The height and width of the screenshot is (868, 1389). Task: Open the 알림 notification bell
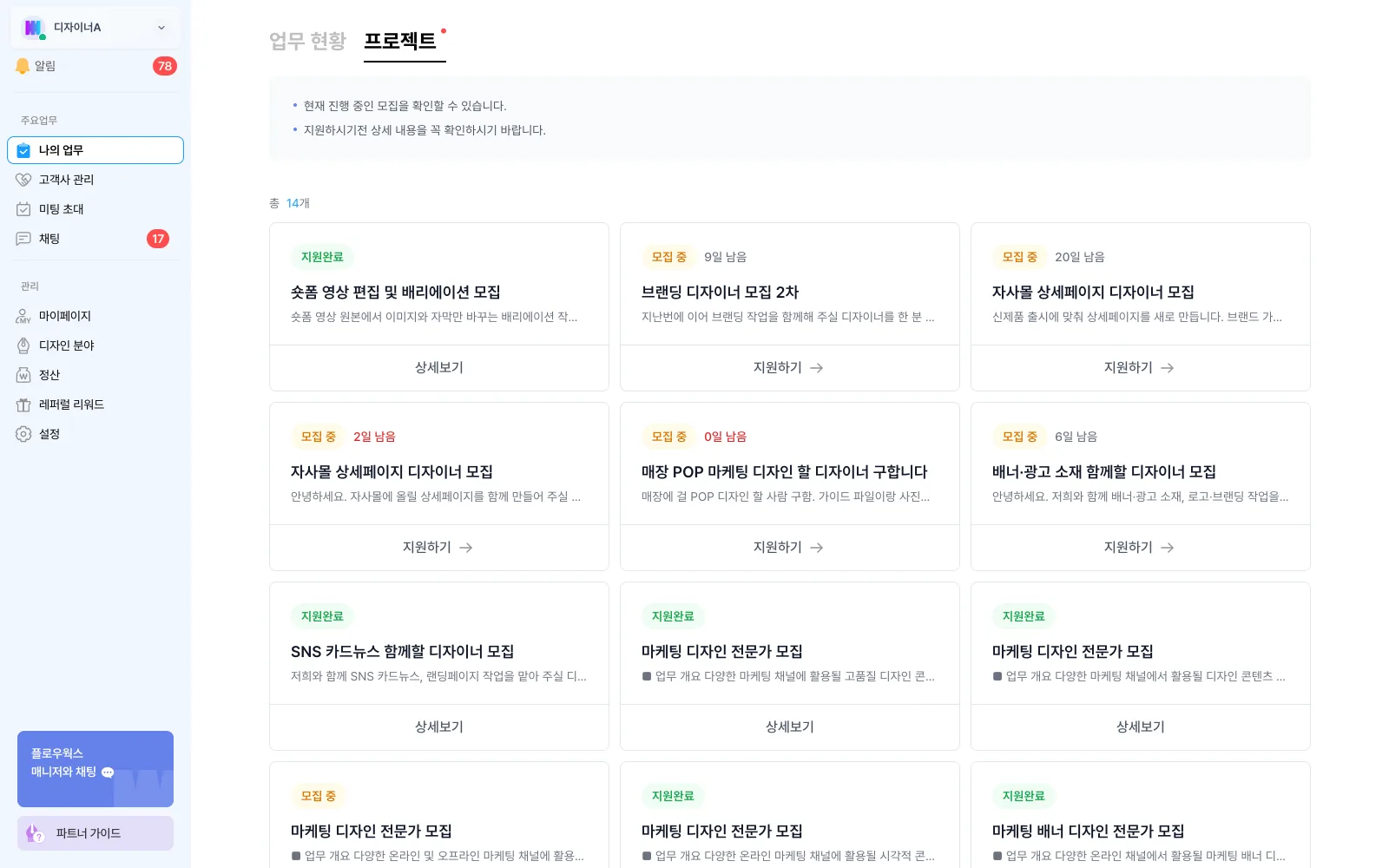tap(23, 66)
